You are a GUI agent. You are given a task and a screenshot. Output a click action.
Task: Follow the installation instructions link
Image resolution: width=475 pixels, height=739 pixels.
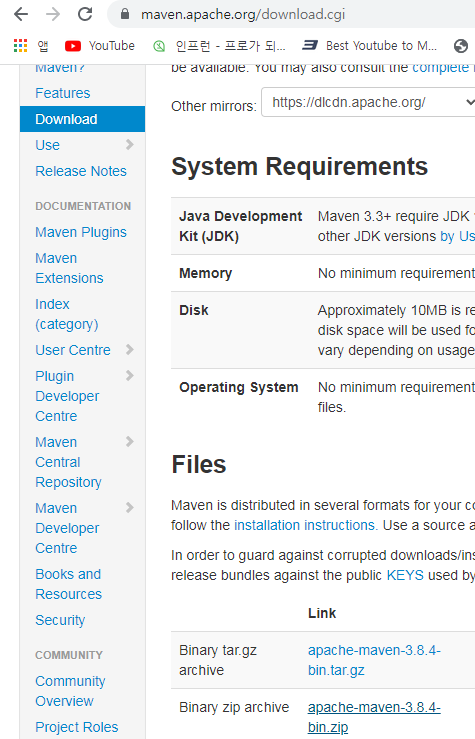[306, 525]
